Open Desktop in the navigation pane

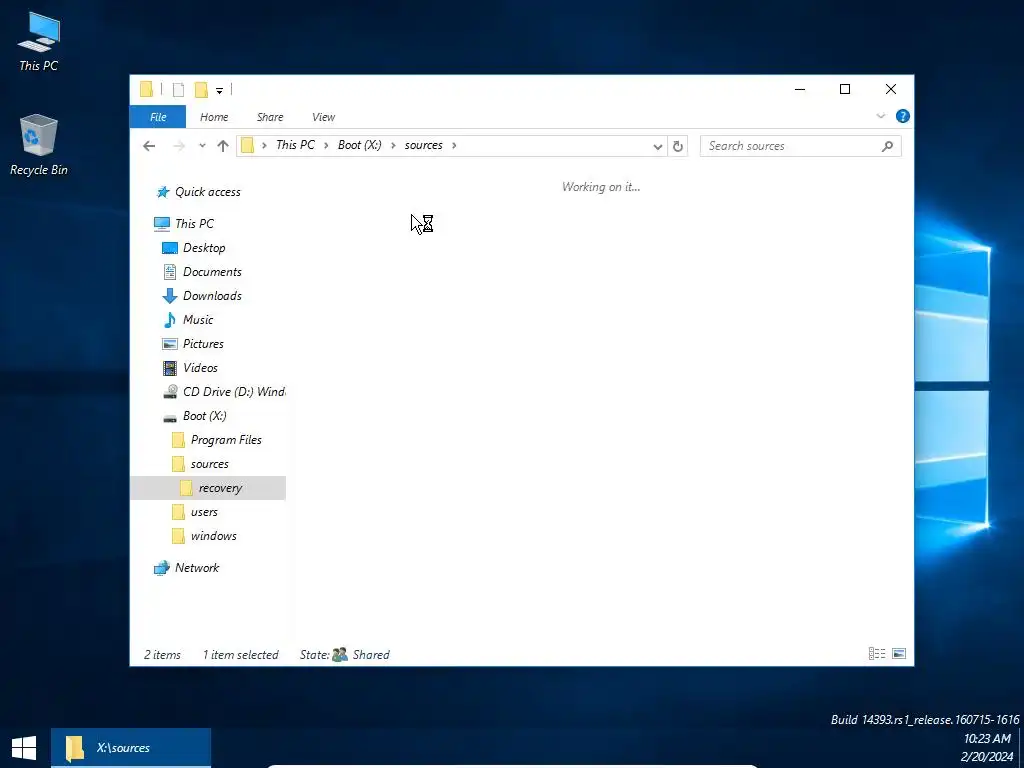[x=204, y=248]
